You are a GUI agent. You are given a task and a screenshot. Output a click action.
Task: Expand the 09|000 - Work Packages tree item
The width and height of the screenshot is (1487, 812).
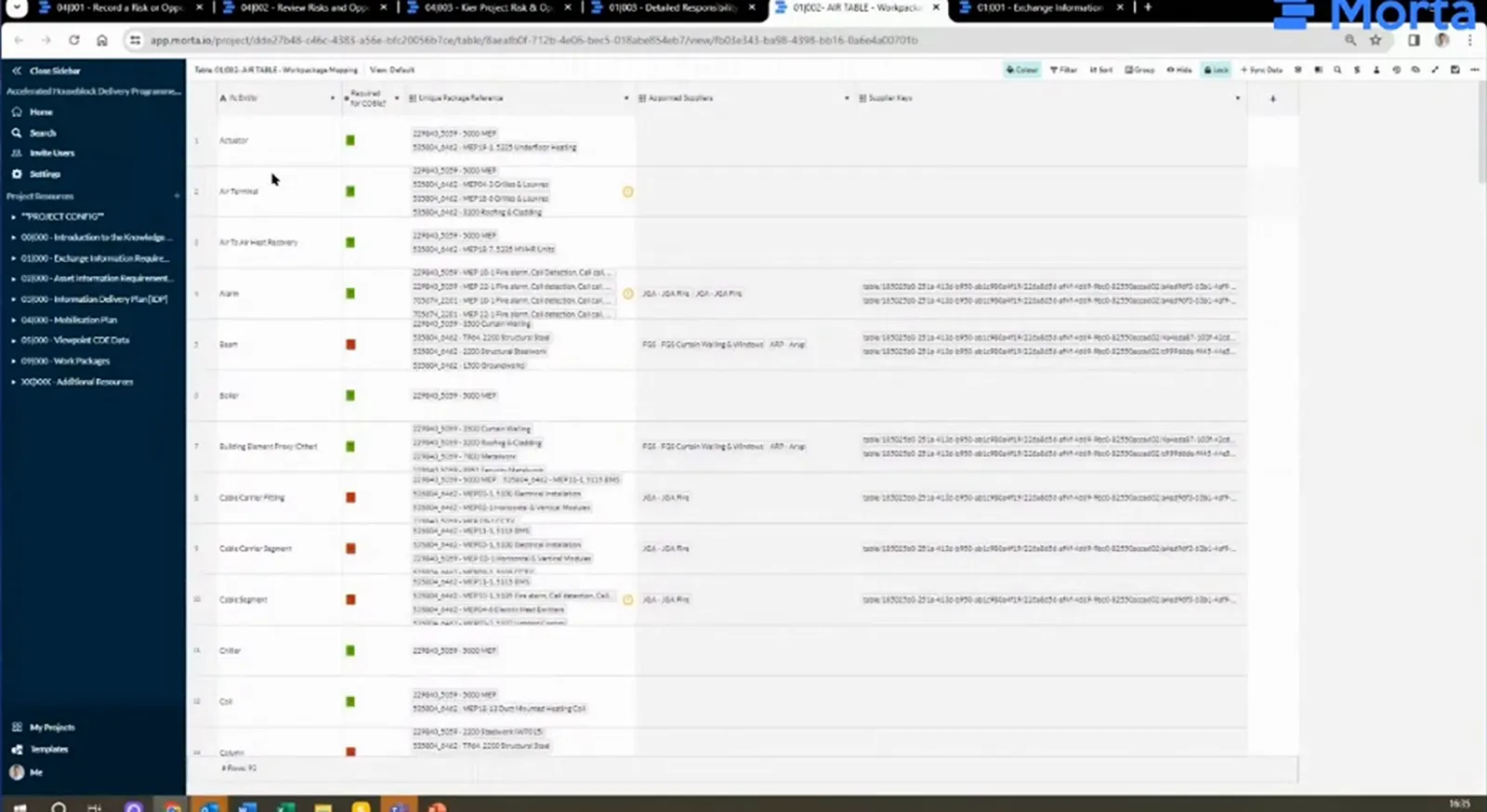(13, 361)
